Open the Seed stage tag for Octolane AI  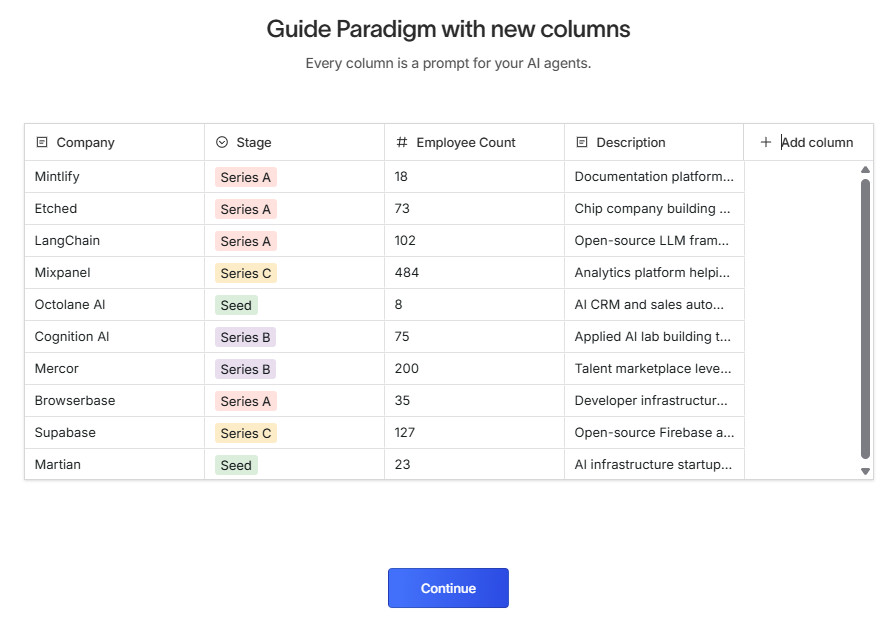[x=236, y=305]
